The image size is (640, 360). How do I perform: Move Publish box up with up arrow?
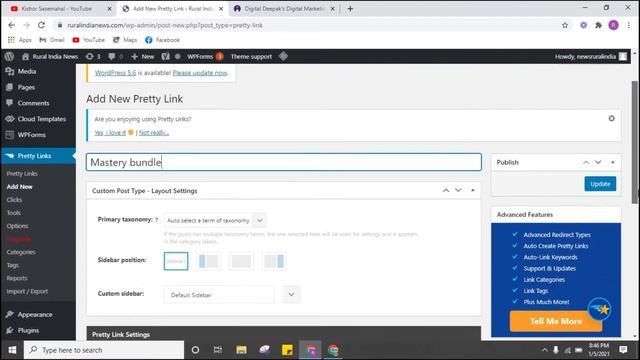(586, 162)
